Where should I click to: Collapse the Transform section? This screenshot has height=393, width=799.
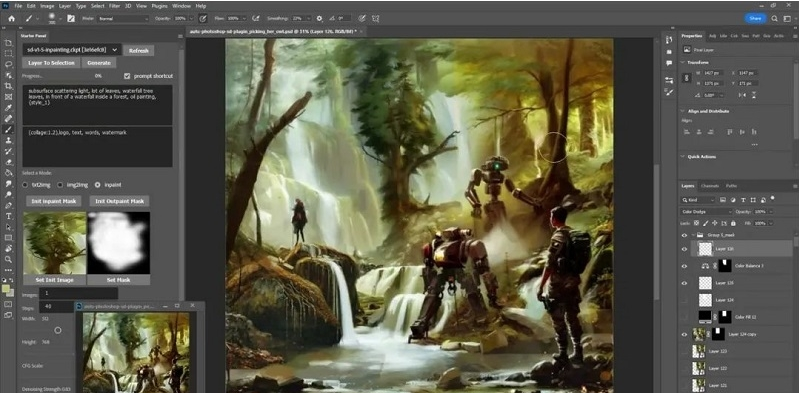[x=683, y=63]
